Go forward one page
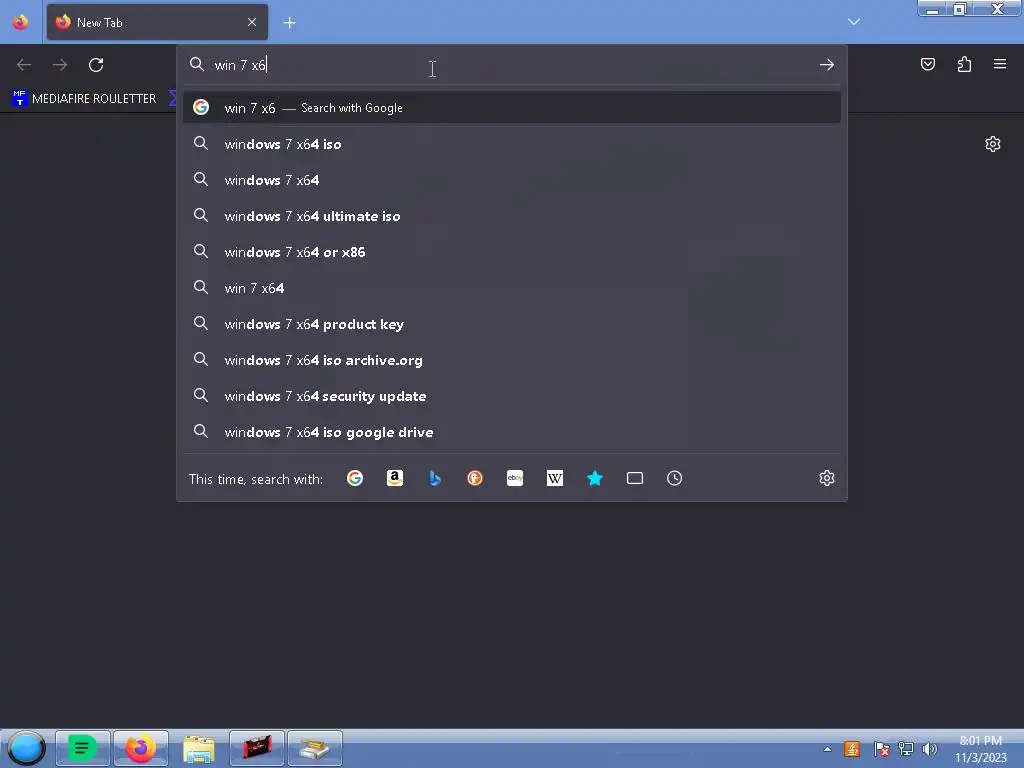The image size is (1024, 768). (x=60, y=65)
